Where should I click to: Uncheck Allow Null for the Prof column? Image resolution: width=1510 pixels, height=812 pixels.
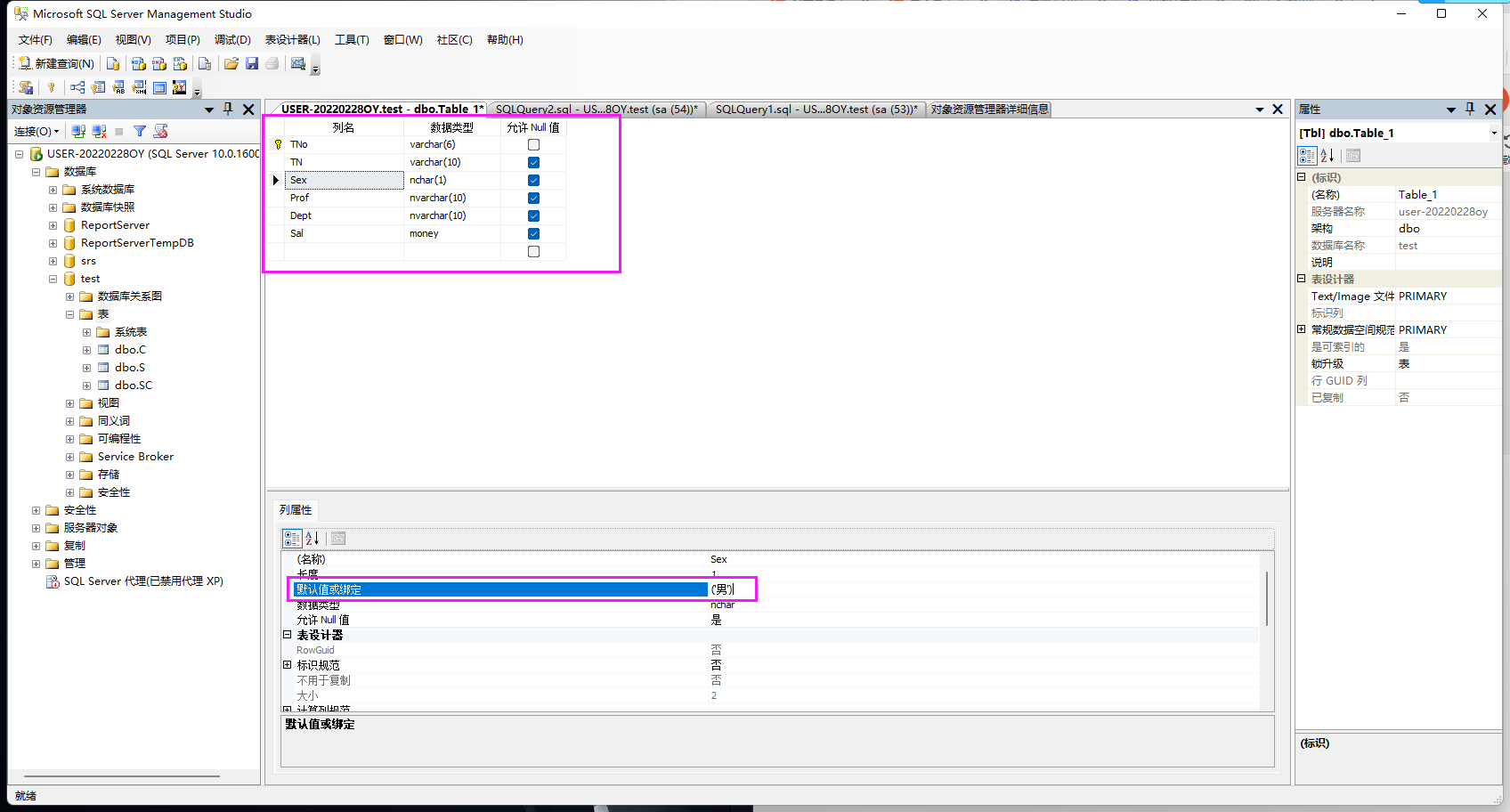pos(533,198)
